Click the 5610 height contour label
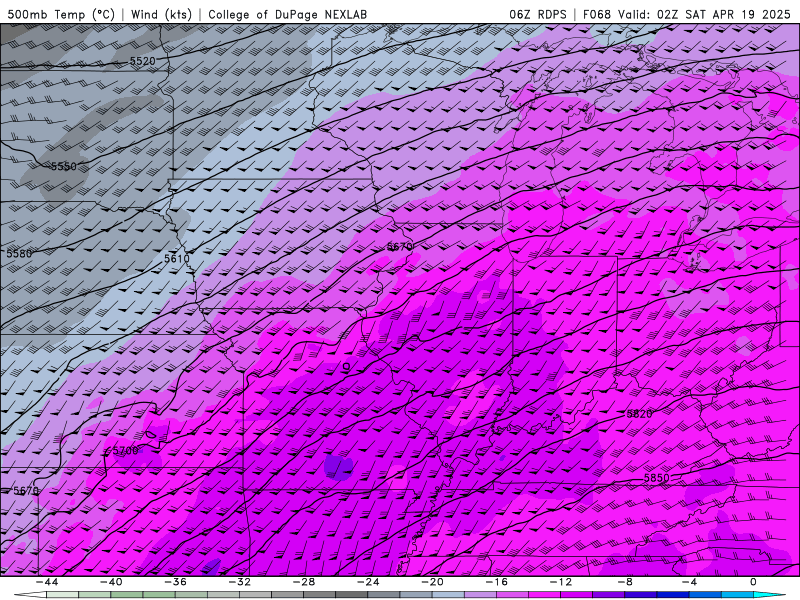Viewport: 800px width, 600px height. 177,259
